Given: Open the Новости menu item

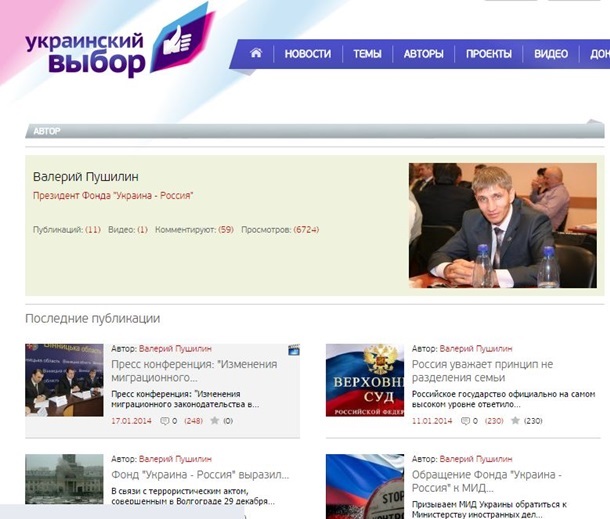Looking at the screenshot, I should 307,54.
